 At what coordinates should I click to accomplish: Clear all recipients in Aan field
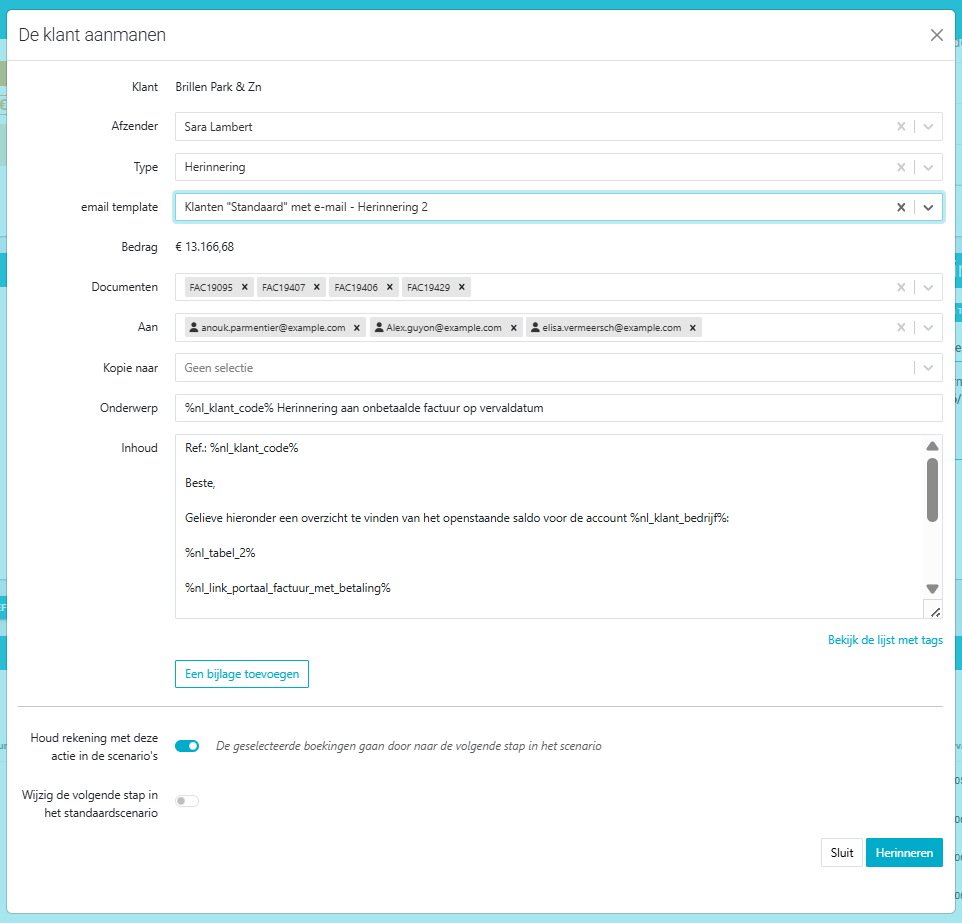pyautogui.click(x=901, y=327)
